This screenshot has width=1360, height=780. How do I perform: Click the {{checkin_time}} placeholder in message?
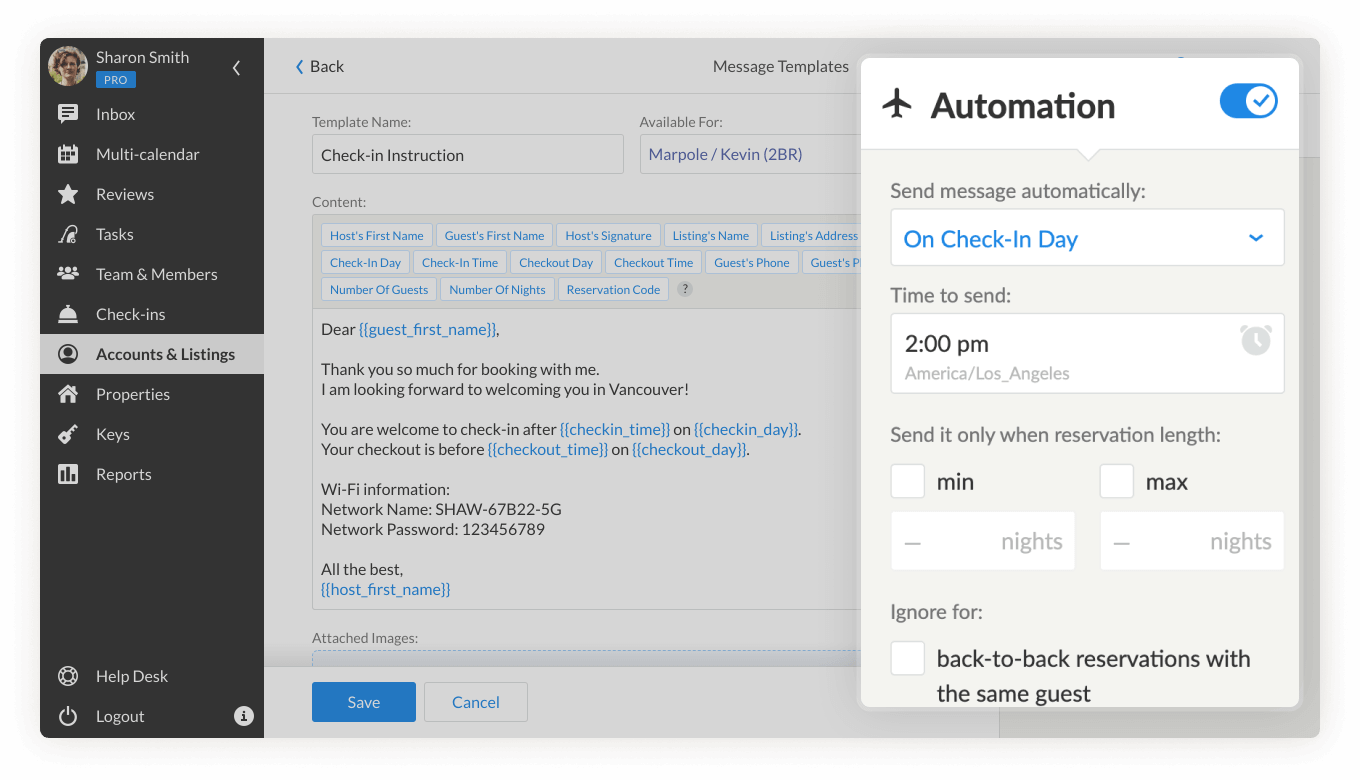tap(615, 429)
